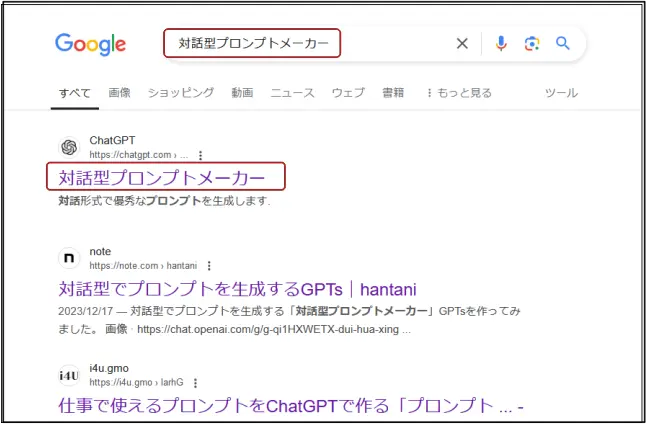Click the https://i4u.gmo › larhG URL
This screenshot has width=646, height=424.
pos(136,383)
